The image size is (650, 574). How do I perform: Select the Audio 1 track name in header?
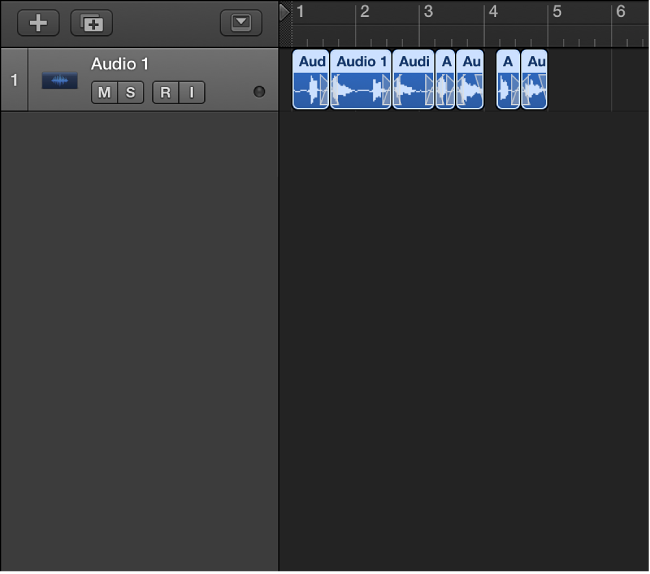coord(120,64)
